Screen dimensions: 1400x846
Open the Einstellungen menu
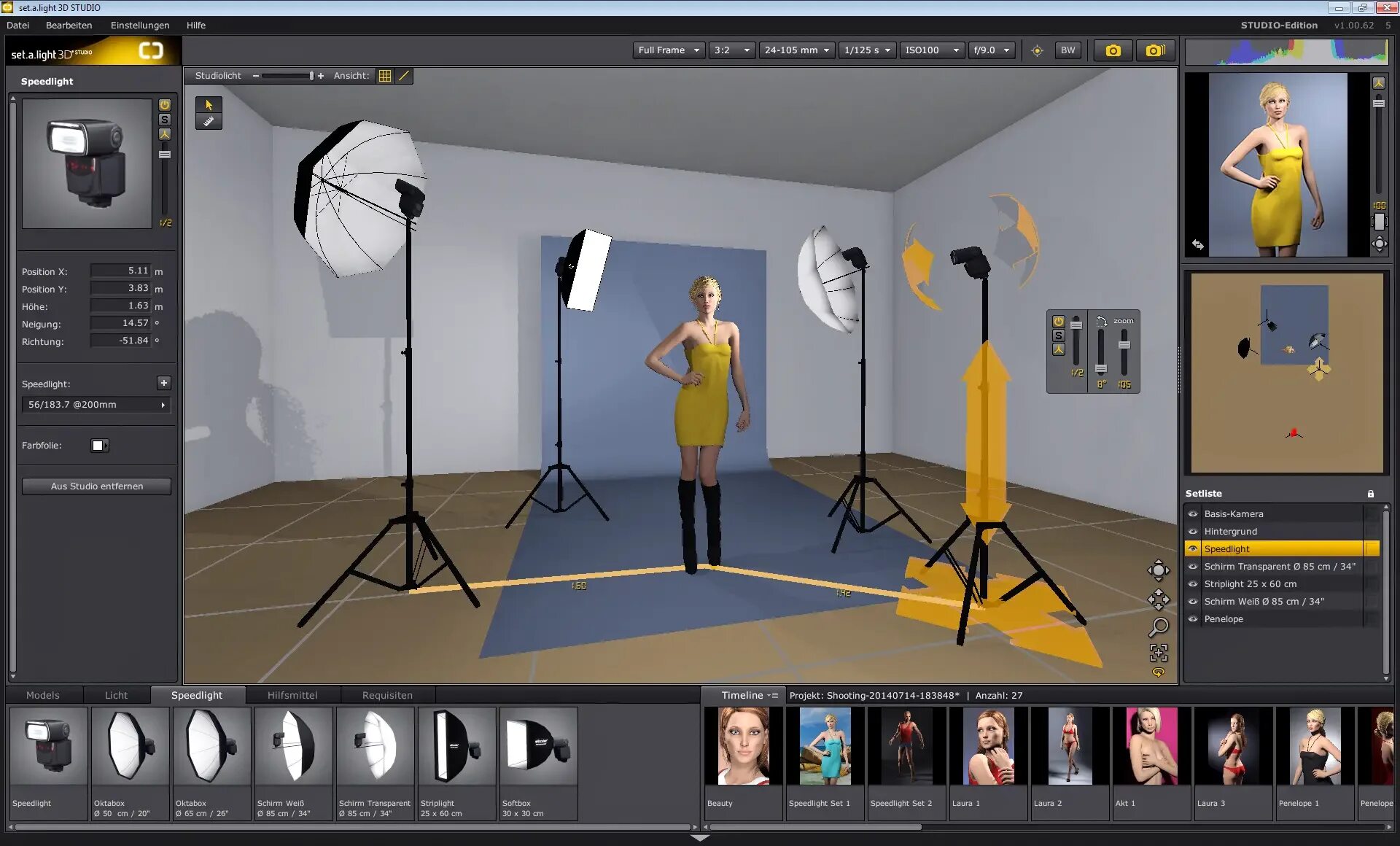point(140,25)
